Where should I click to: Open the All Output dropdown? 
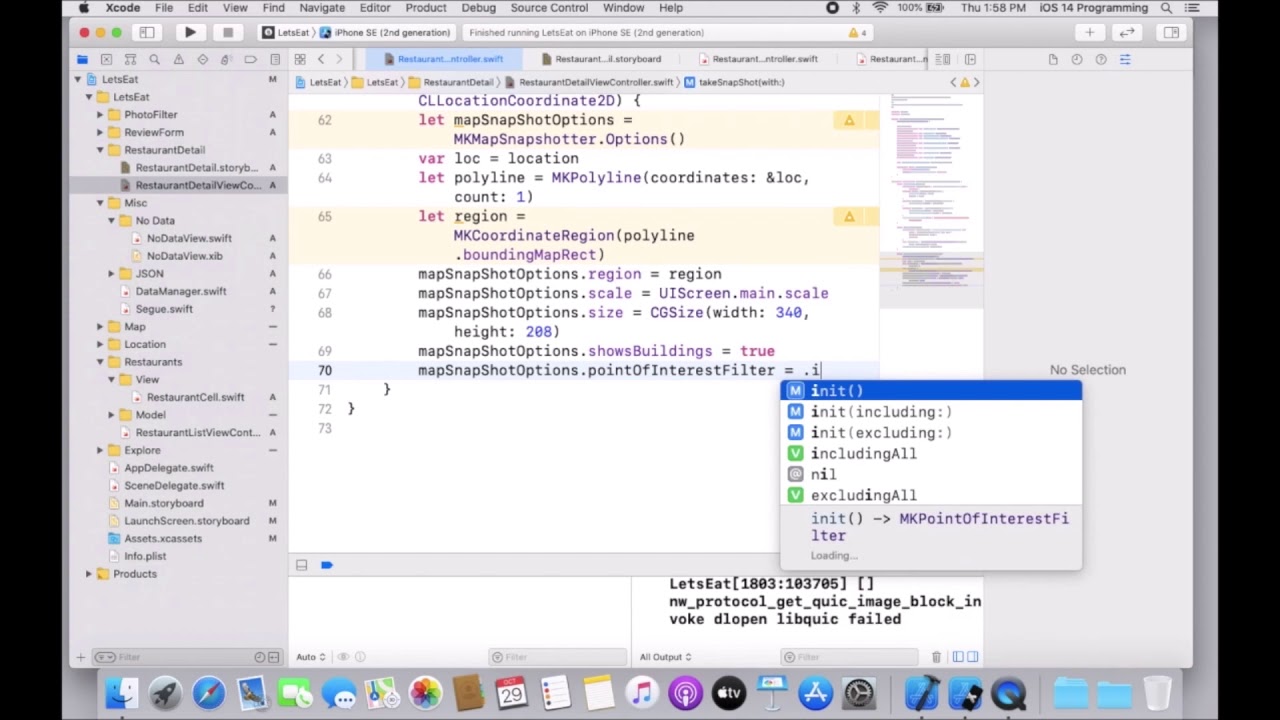(665, 657)
